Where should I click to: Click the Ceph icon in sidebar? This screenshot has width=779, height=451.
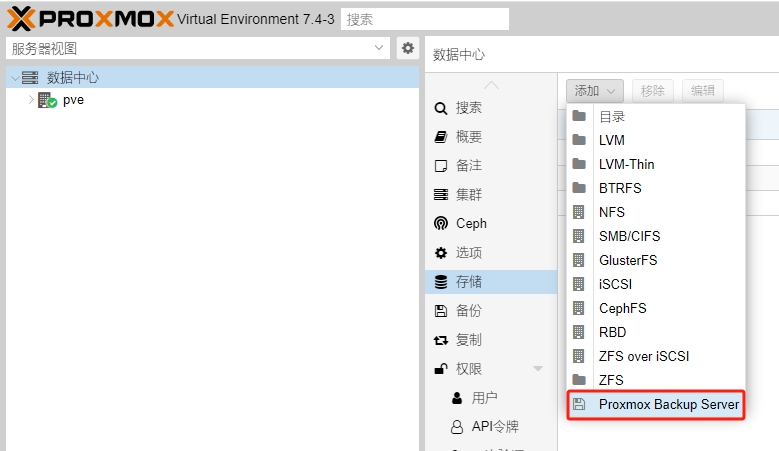440,224
